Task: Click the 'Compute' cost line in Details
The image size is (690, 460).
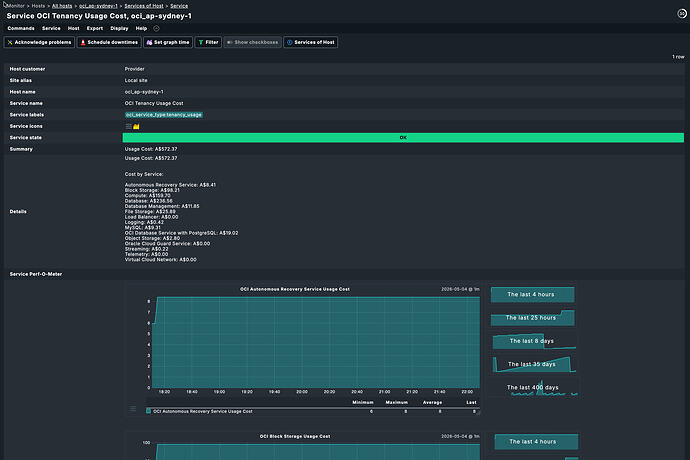Action: coord(147,195)
